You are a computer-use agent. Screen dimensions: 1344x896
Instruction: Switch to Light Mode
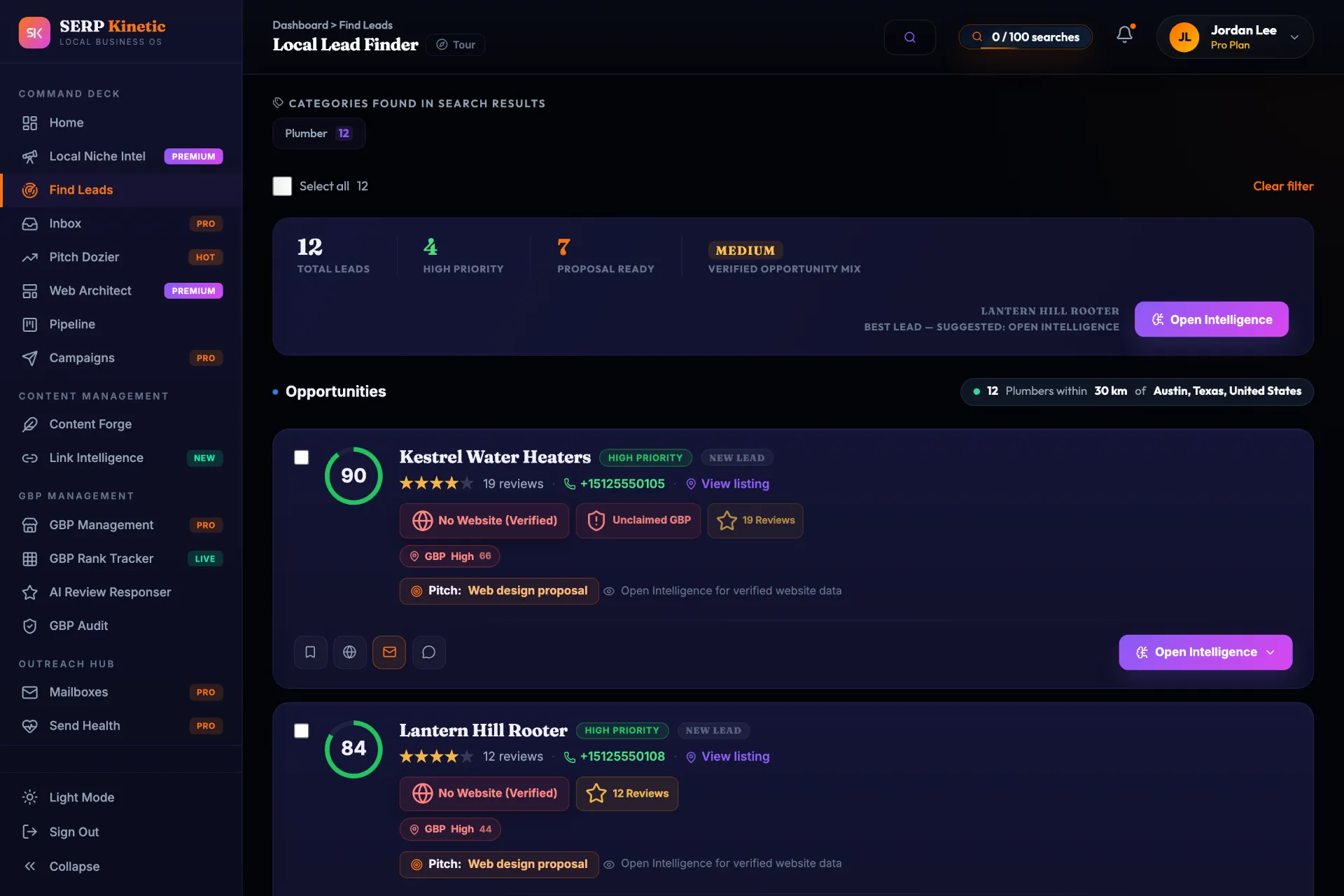coord(121,797)
